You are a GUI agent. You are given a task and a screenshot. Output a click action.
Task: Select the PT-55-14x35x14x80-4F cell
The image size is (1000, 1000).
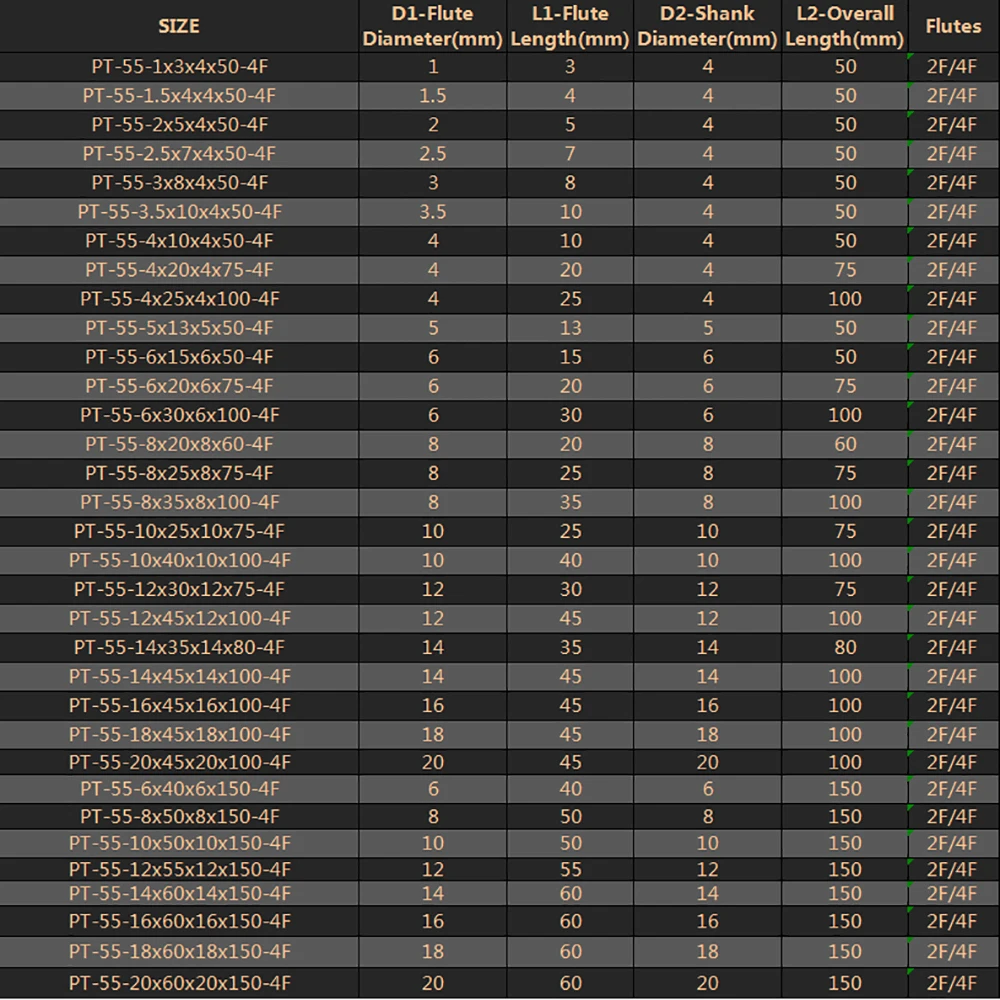tap(179, 647)
